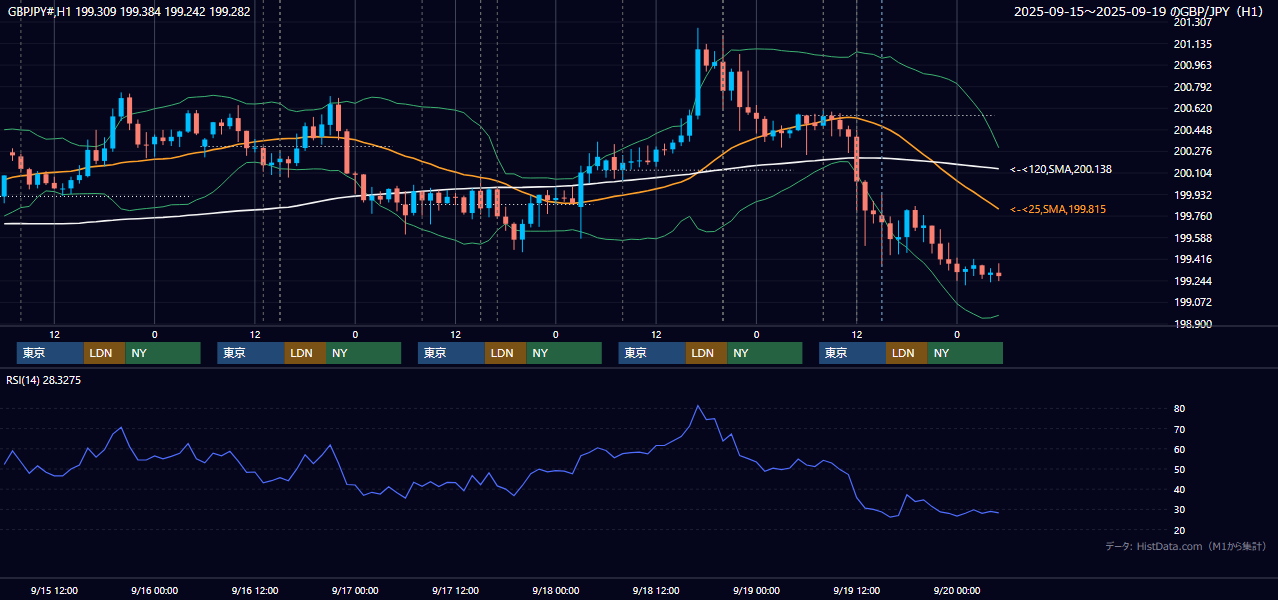Select the RSI scale level 70
The width and height of the screenshot is (1278, 600).
point(1180,429)
